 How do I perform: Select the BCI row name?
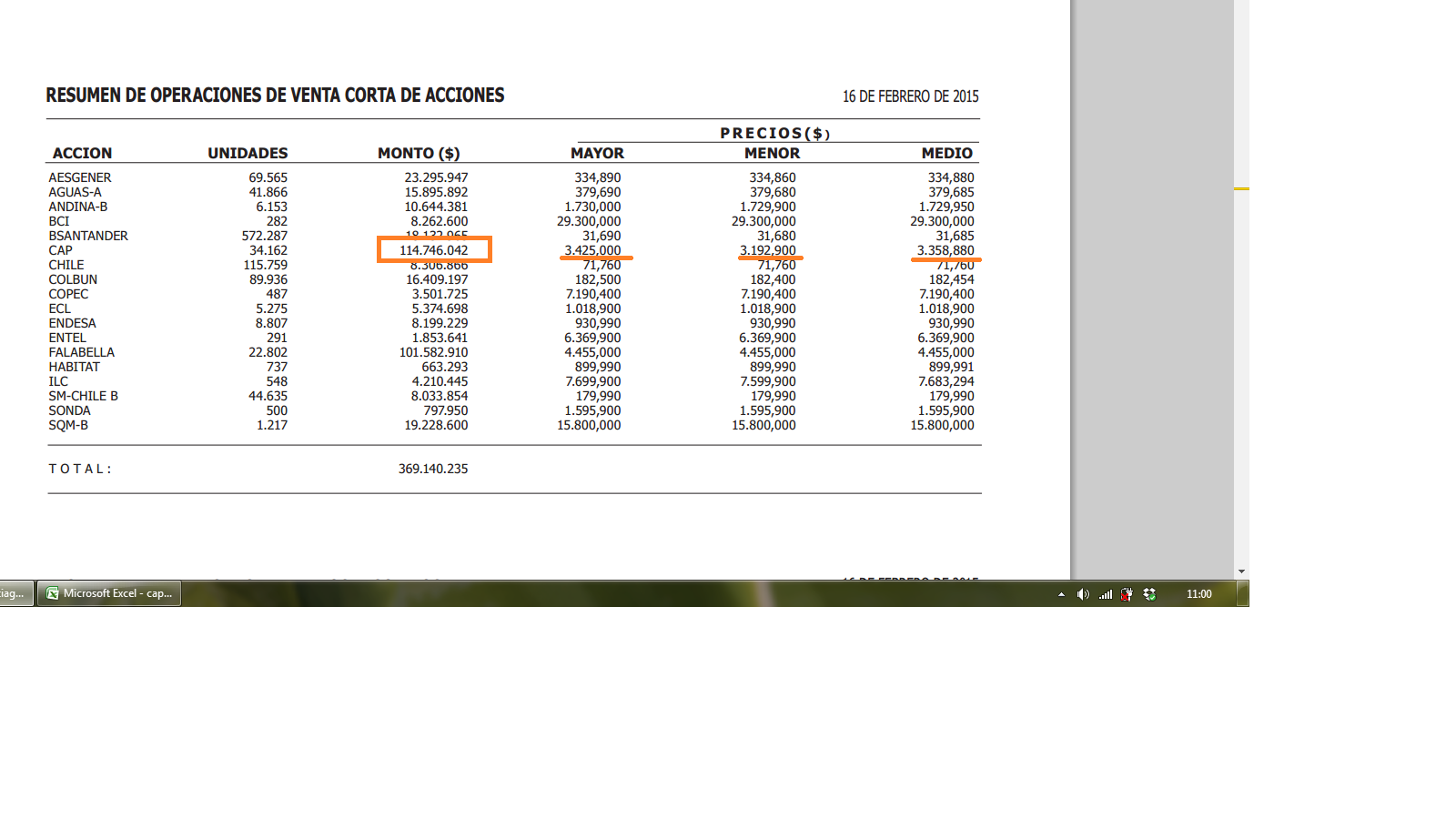(x=59, y=221)
